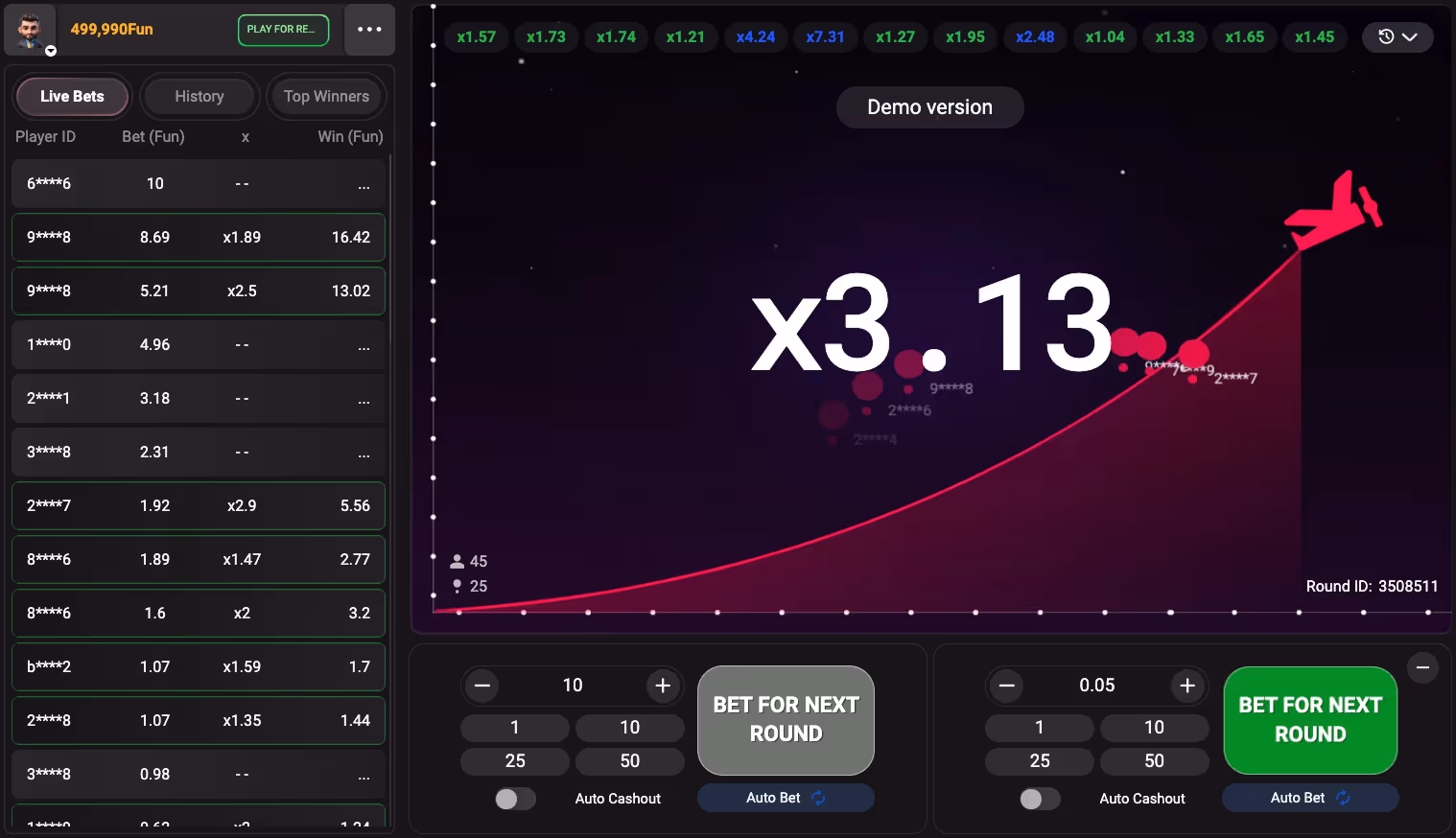Select left panel quick bet 10
The height and width of the screenshot is (838, 1456).
pos(630,728)
